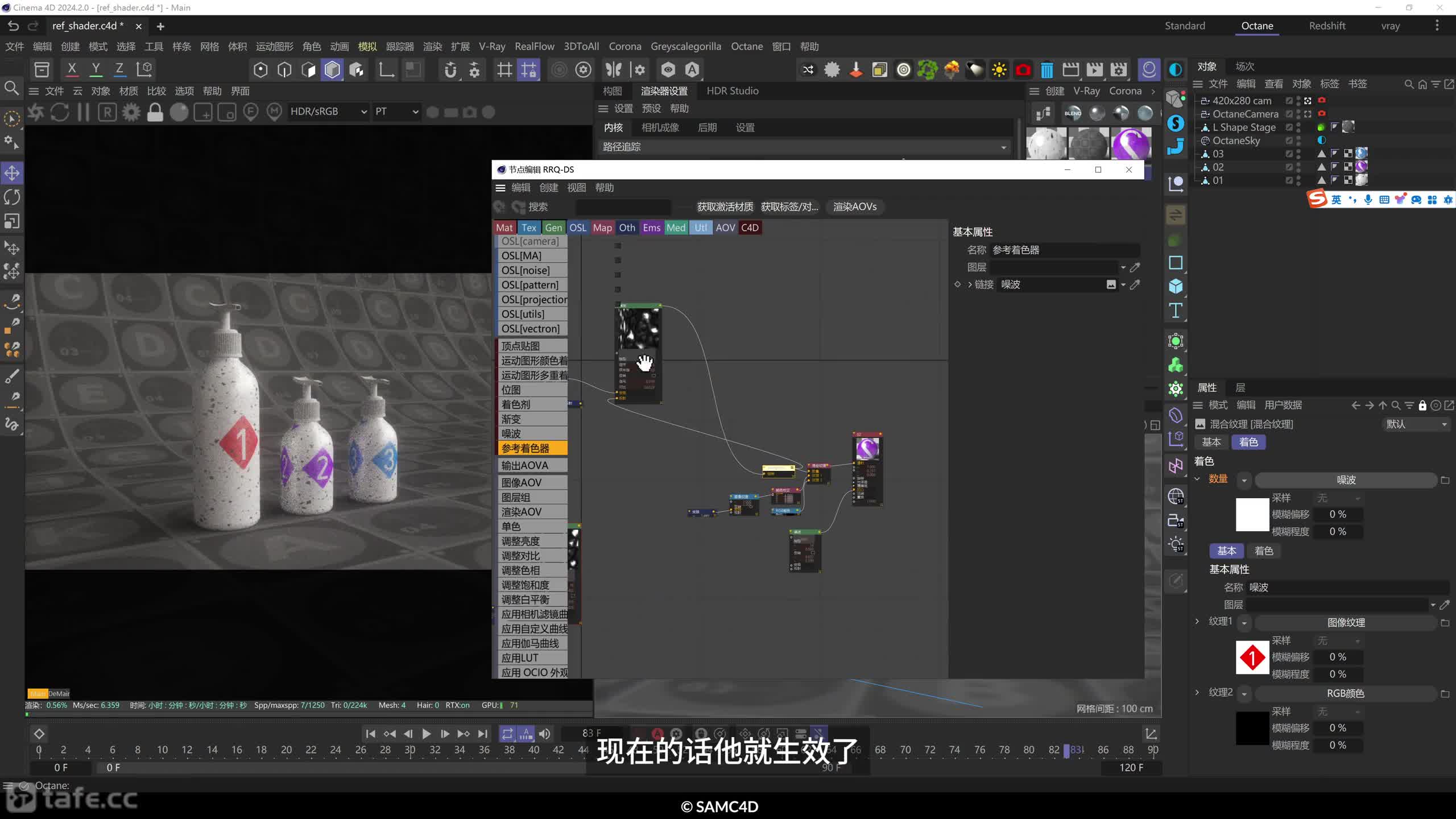Toggle the Mat node filter
1456x819 pixels.
(x=504, y=227)
